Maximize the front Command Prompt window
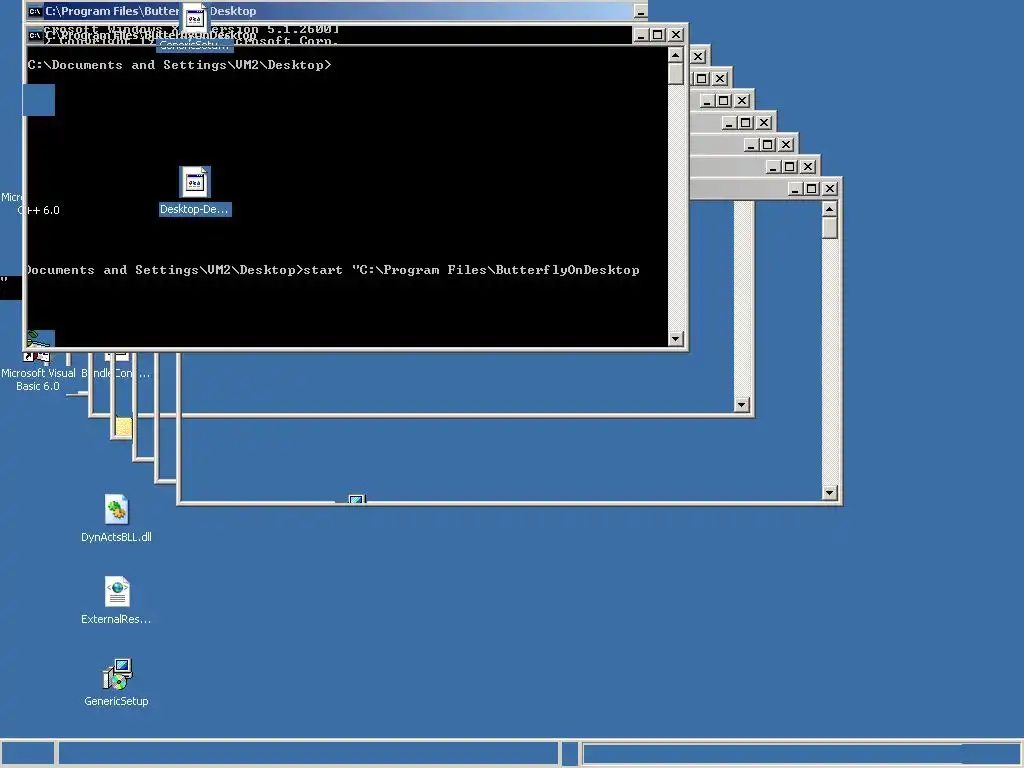Viewport: 1024px width, 768px height. coord(658,35)
